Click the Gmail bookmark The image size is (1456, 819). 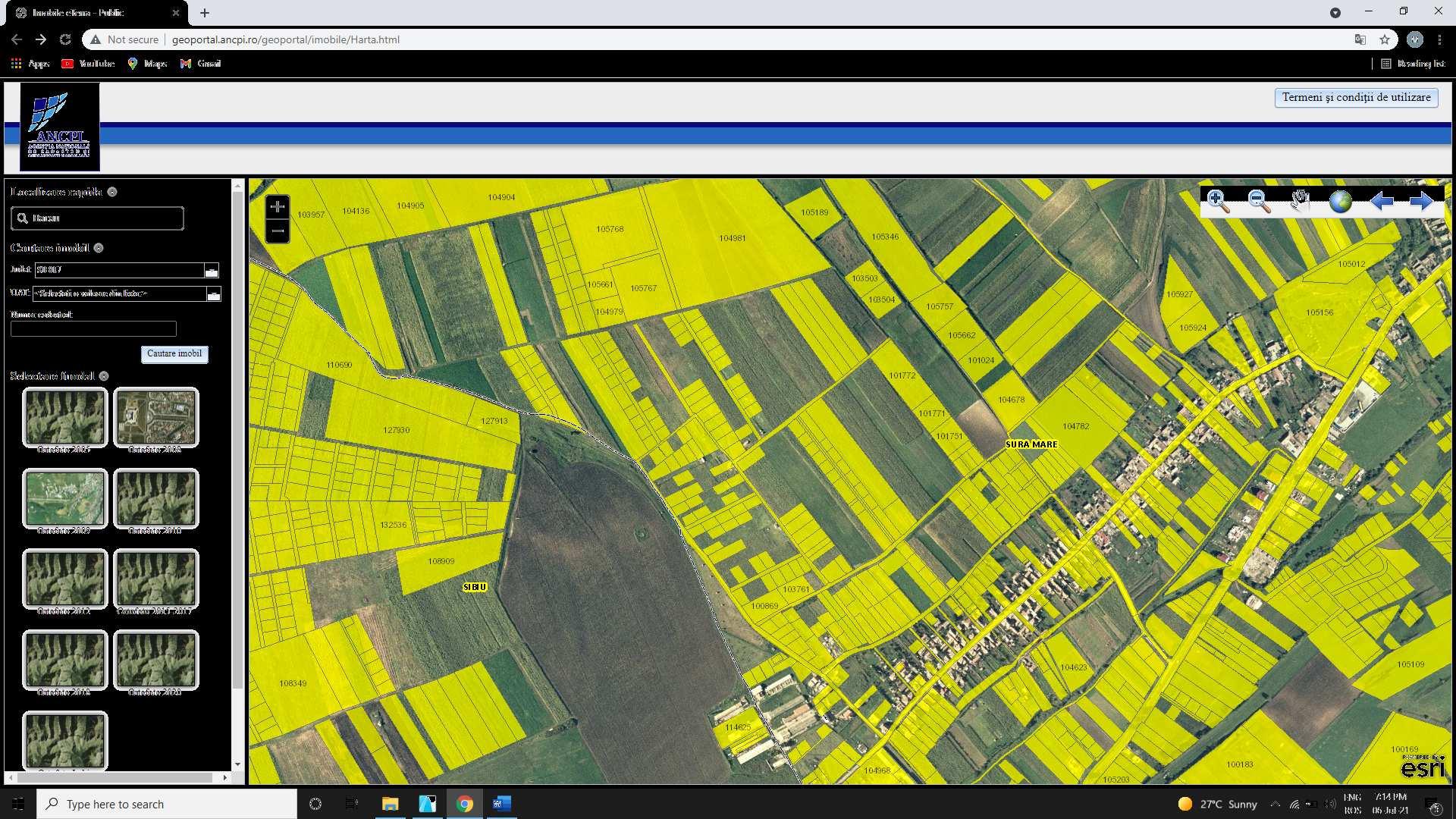(201, 64)
